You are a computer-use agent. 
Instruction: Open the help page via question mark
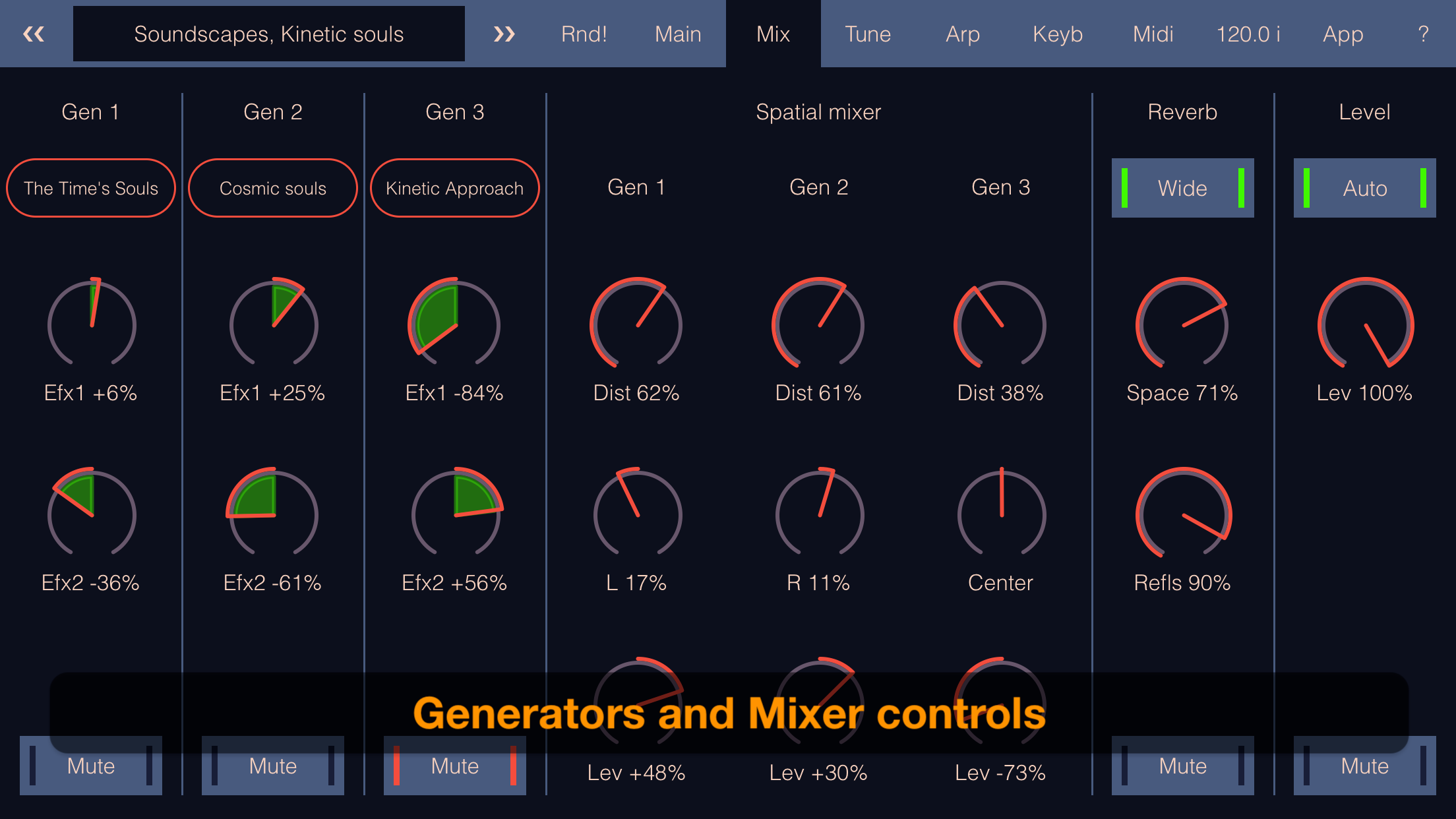pos(1423,34)
